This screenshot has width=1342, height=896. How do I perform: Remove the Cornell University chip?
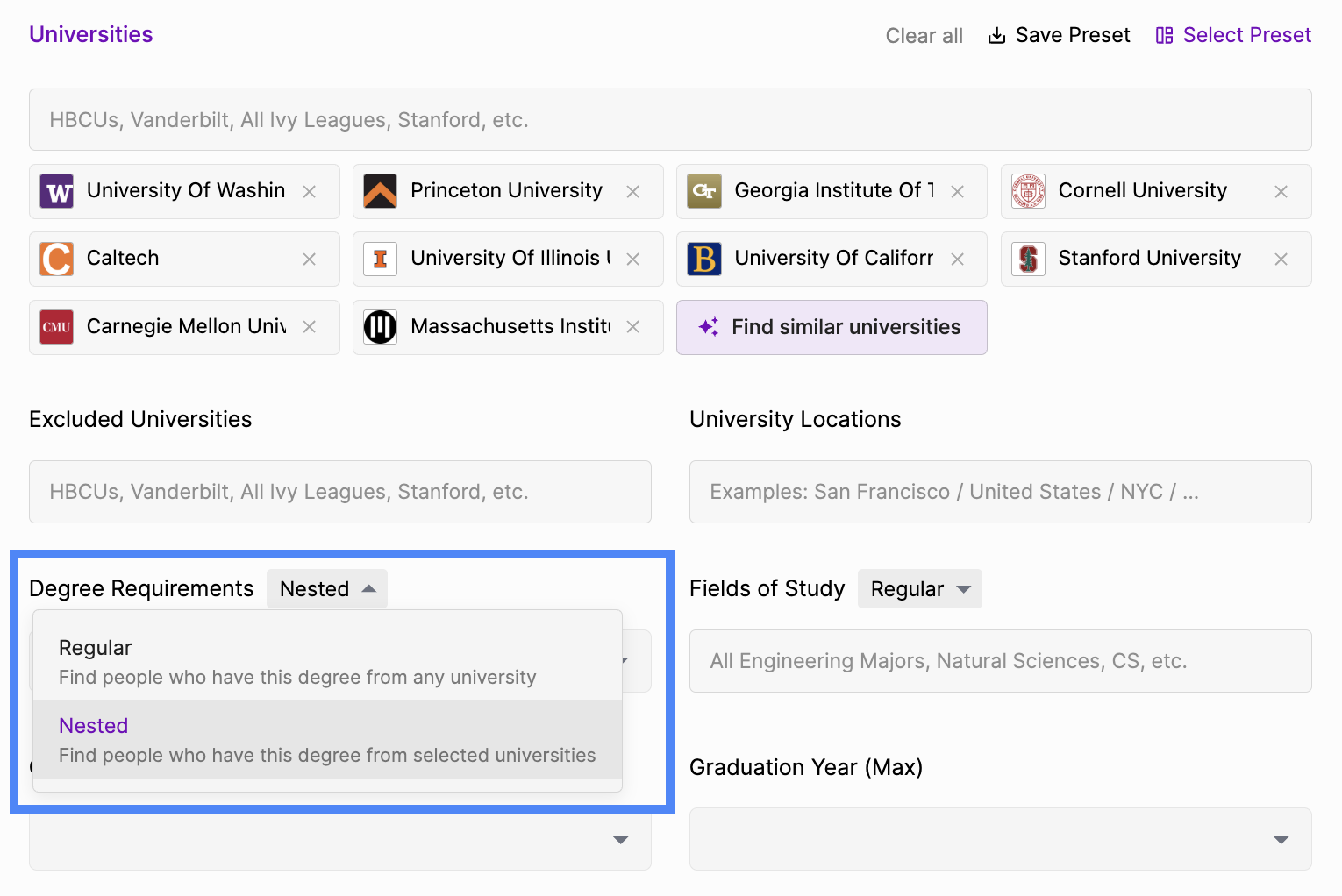pos(1281,191)
